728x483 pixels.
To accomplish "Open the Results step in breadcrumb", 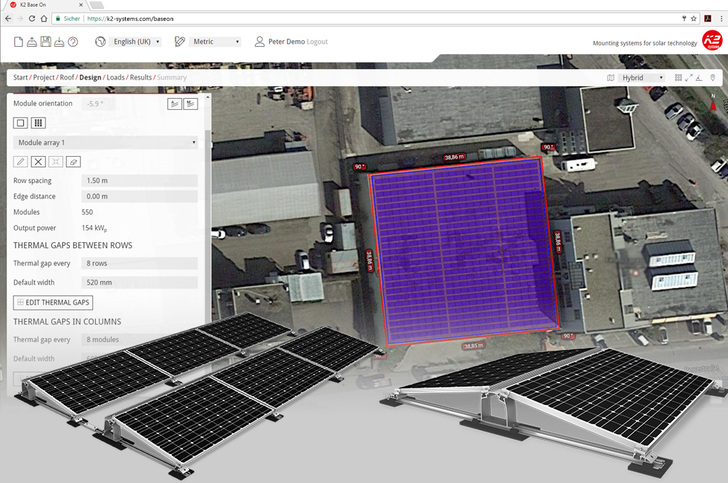I will point(141,78).
